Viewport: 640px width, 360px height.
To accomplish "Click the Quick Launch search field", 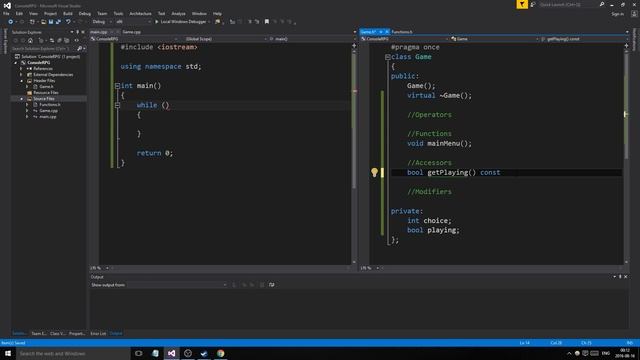I will pos(568,4).
